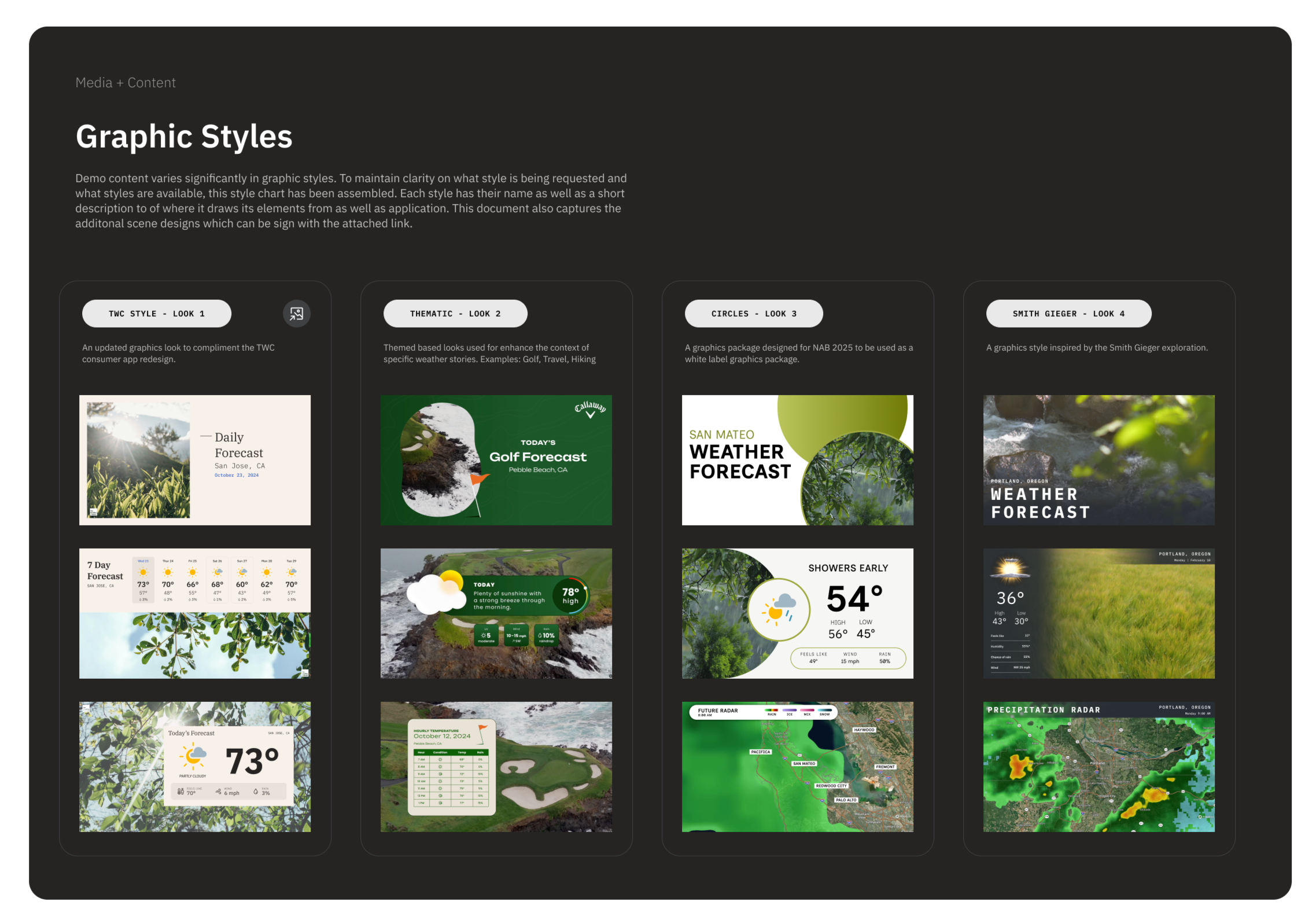Viewport: 1316px width, 920px height.
Task: Click the Media + Content breadcrumb text
Action: [126, 83]
